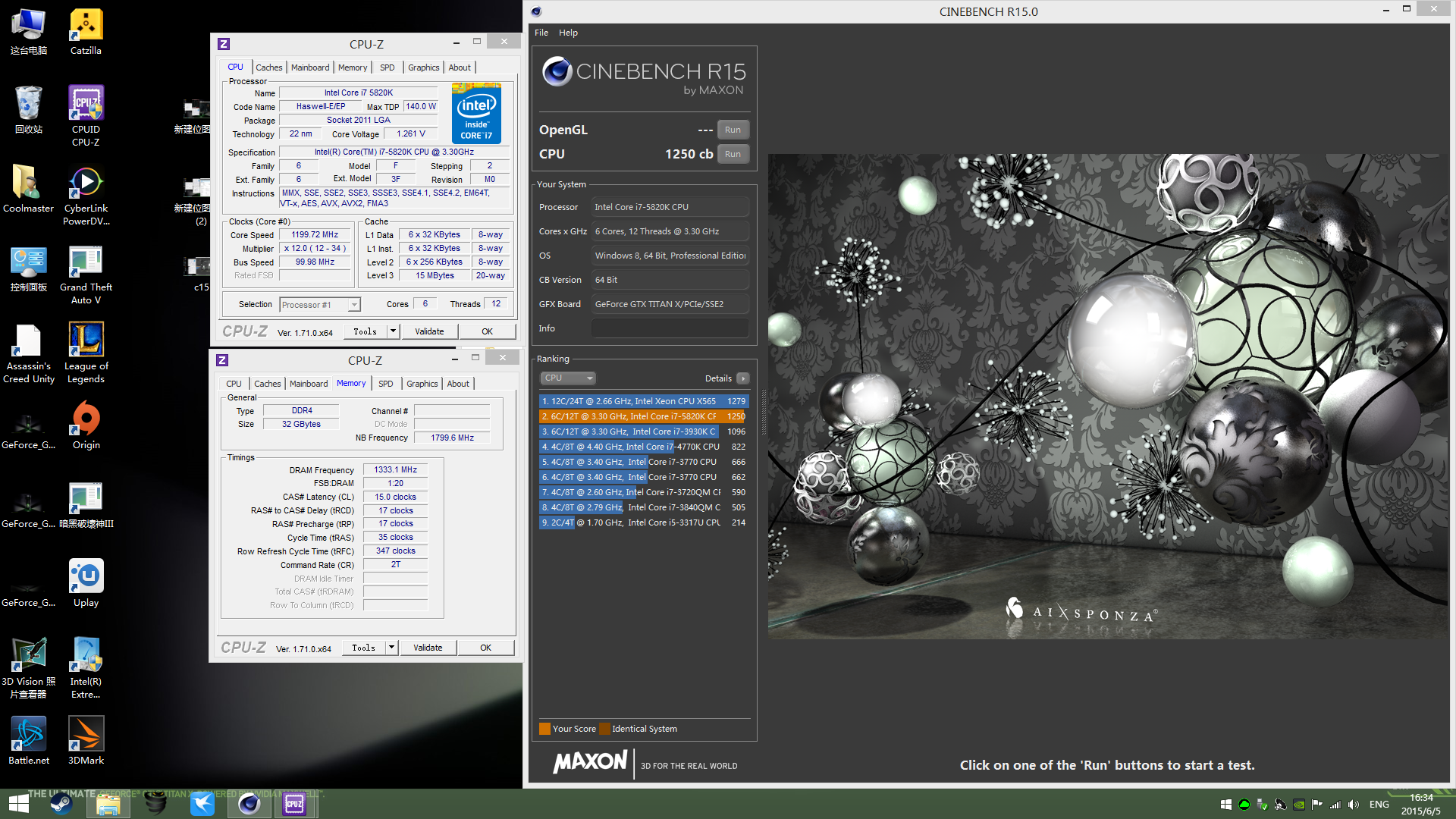Run the CPU benchmark test
The width and height of the screenshot is (1456, 819).
(733, 154)
